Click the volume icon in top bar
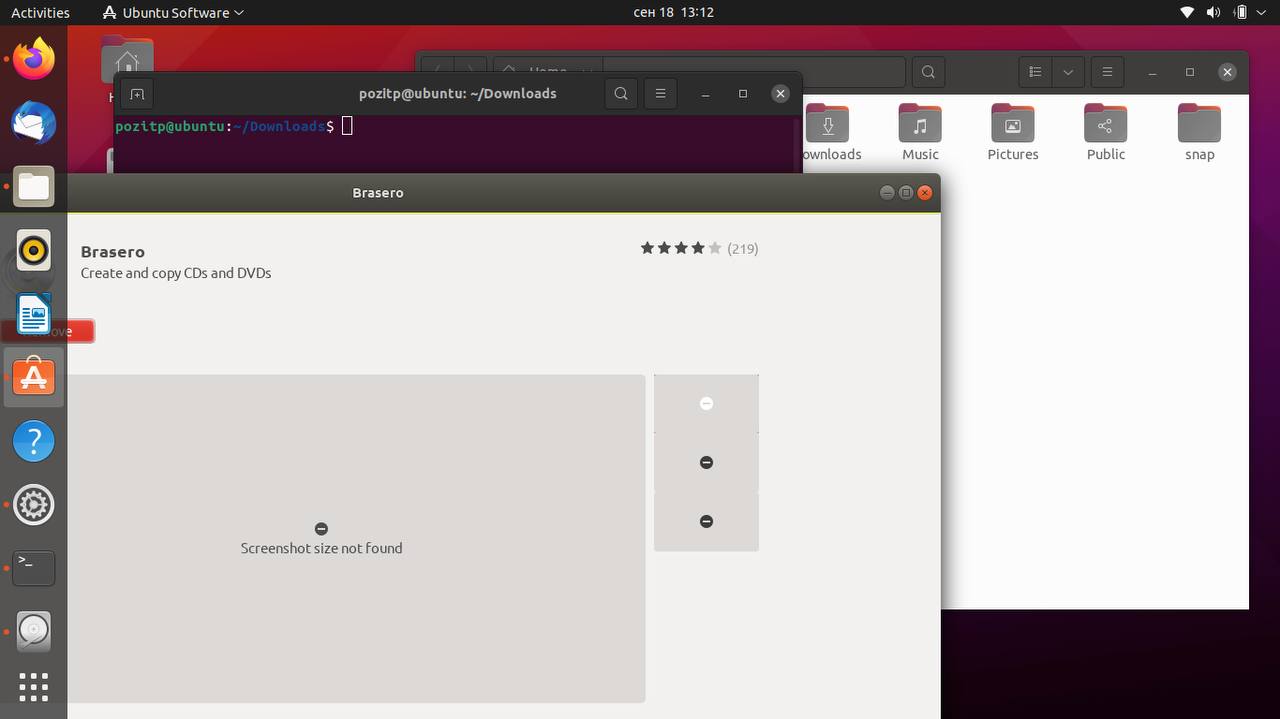Screen dimensions: 1280x719 (1213, 13)
